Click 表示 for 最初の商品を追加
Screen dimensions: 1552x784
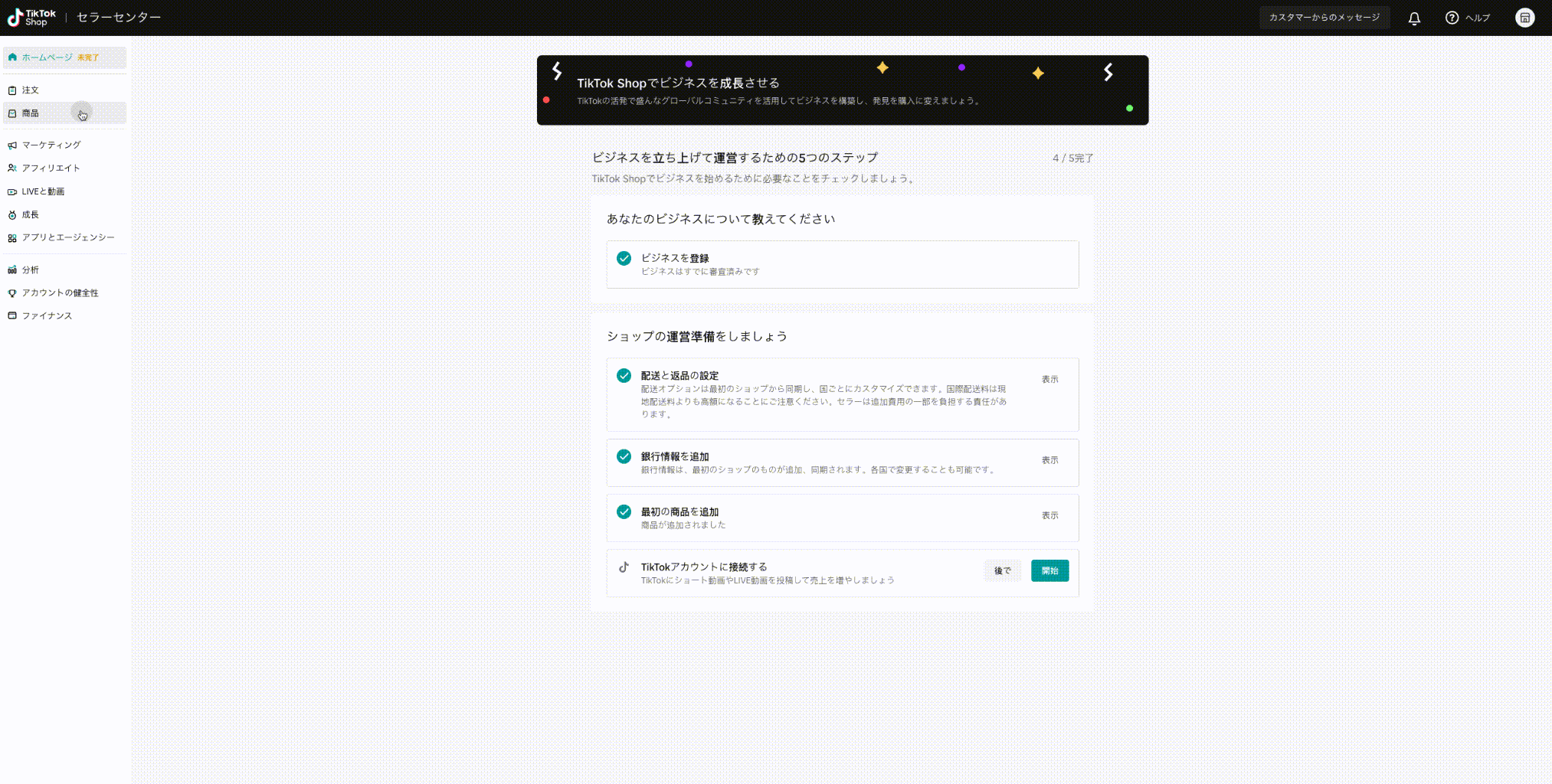coord(1049,516)
